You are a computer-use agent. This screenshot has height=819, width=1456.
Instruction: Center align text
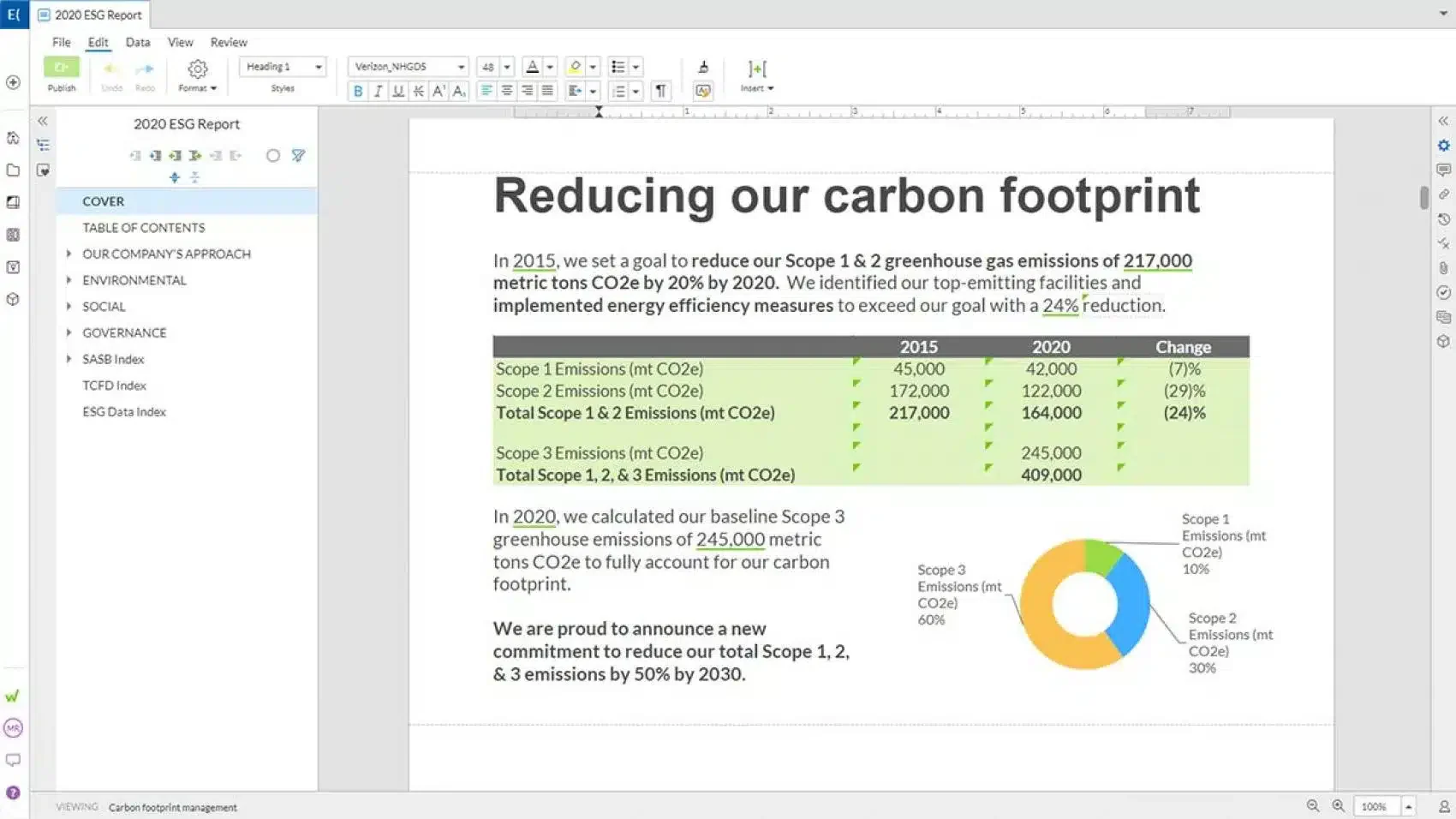pos(507,91)
